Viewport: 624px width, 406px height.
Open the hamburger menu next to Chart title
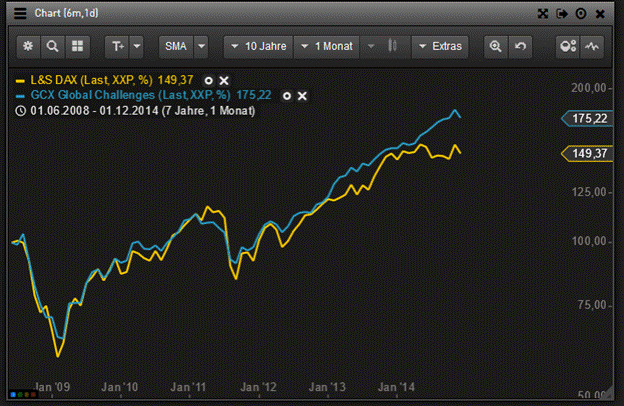[20, 13]
